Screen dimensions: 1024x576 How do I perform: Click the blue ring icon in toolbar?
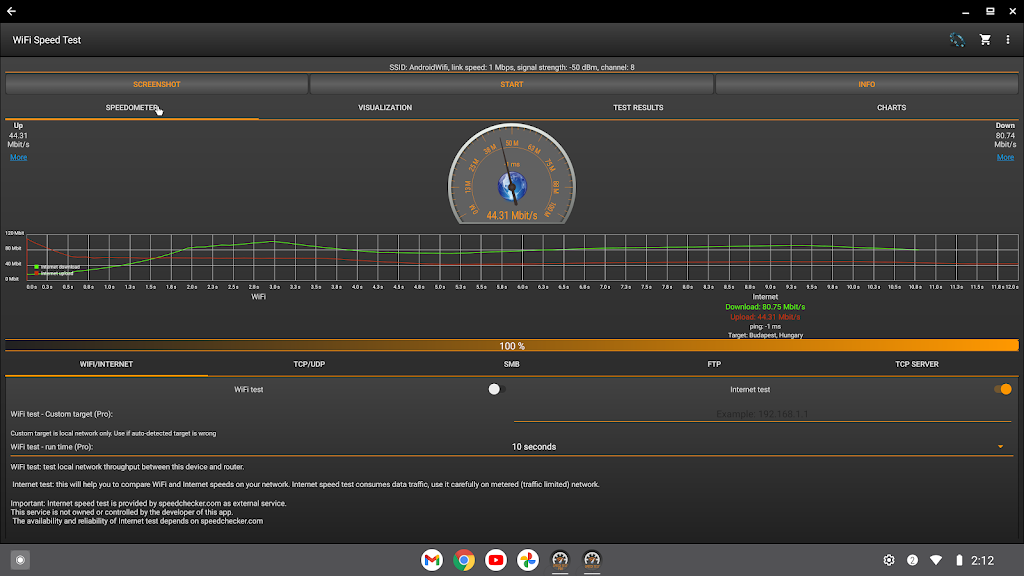(957, 40)
